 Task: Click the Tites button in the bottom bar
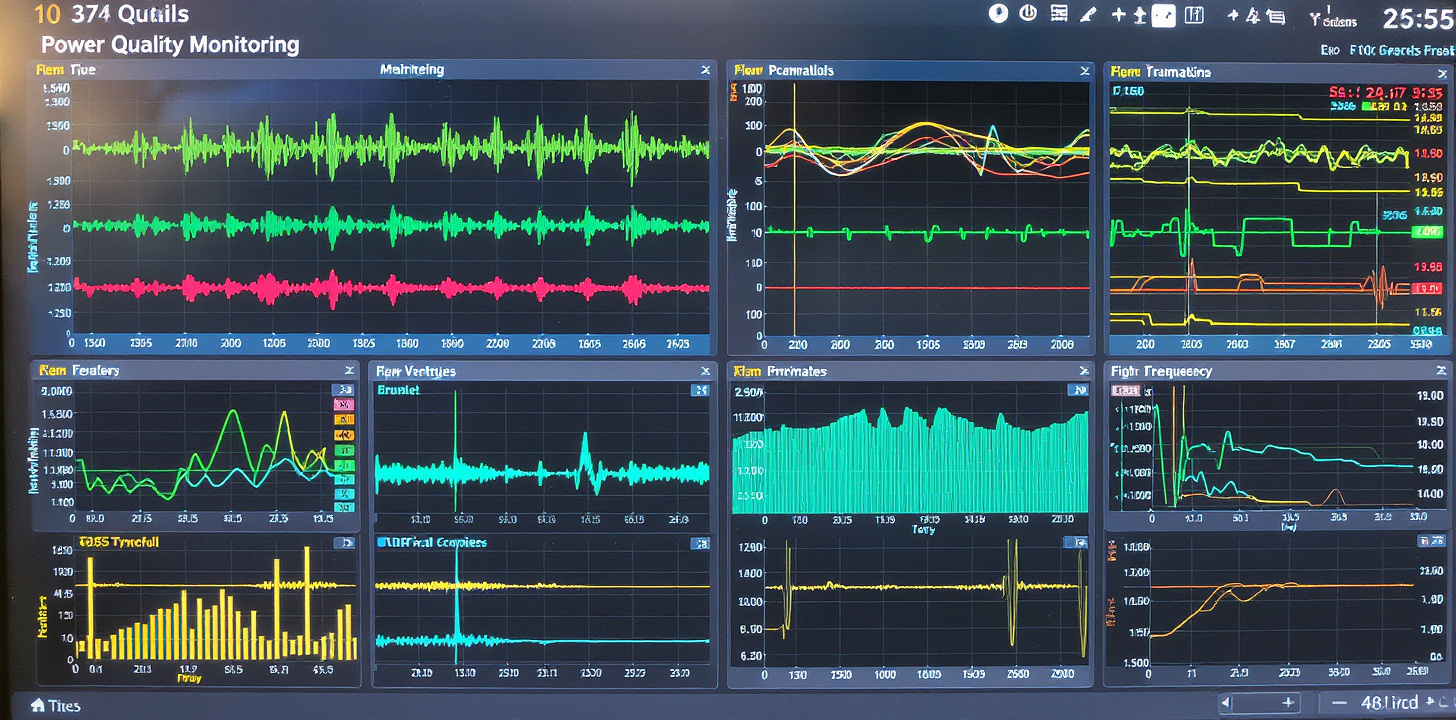[65, 705]
